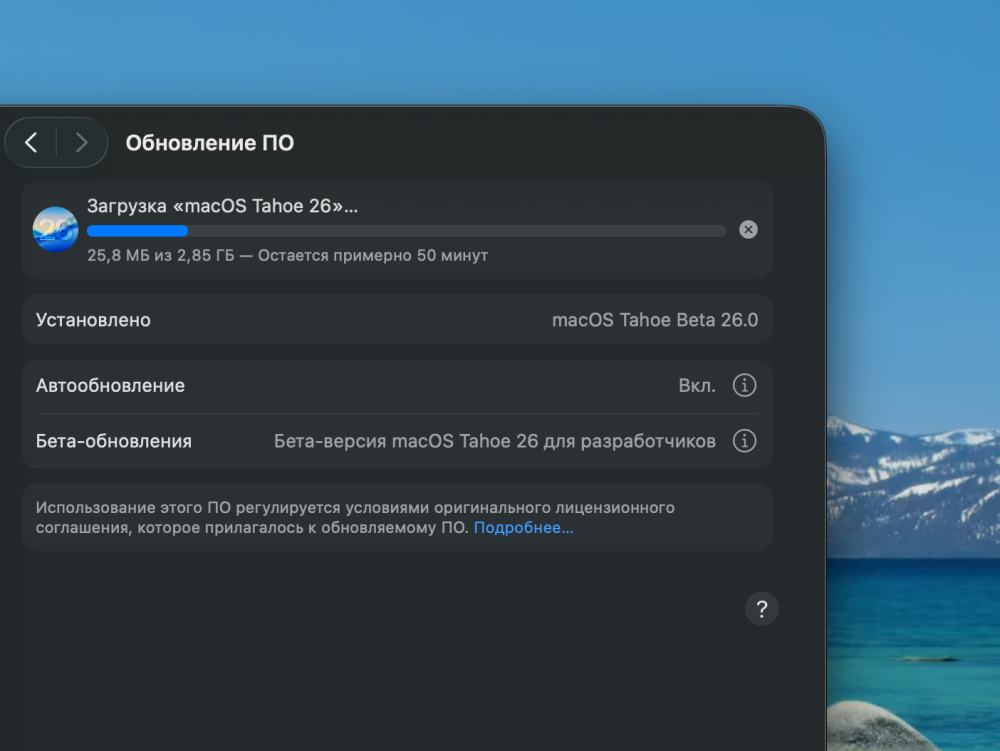1000x751 pixels.
Task: Click the download progress bar
Action: (x=406, y=231)
